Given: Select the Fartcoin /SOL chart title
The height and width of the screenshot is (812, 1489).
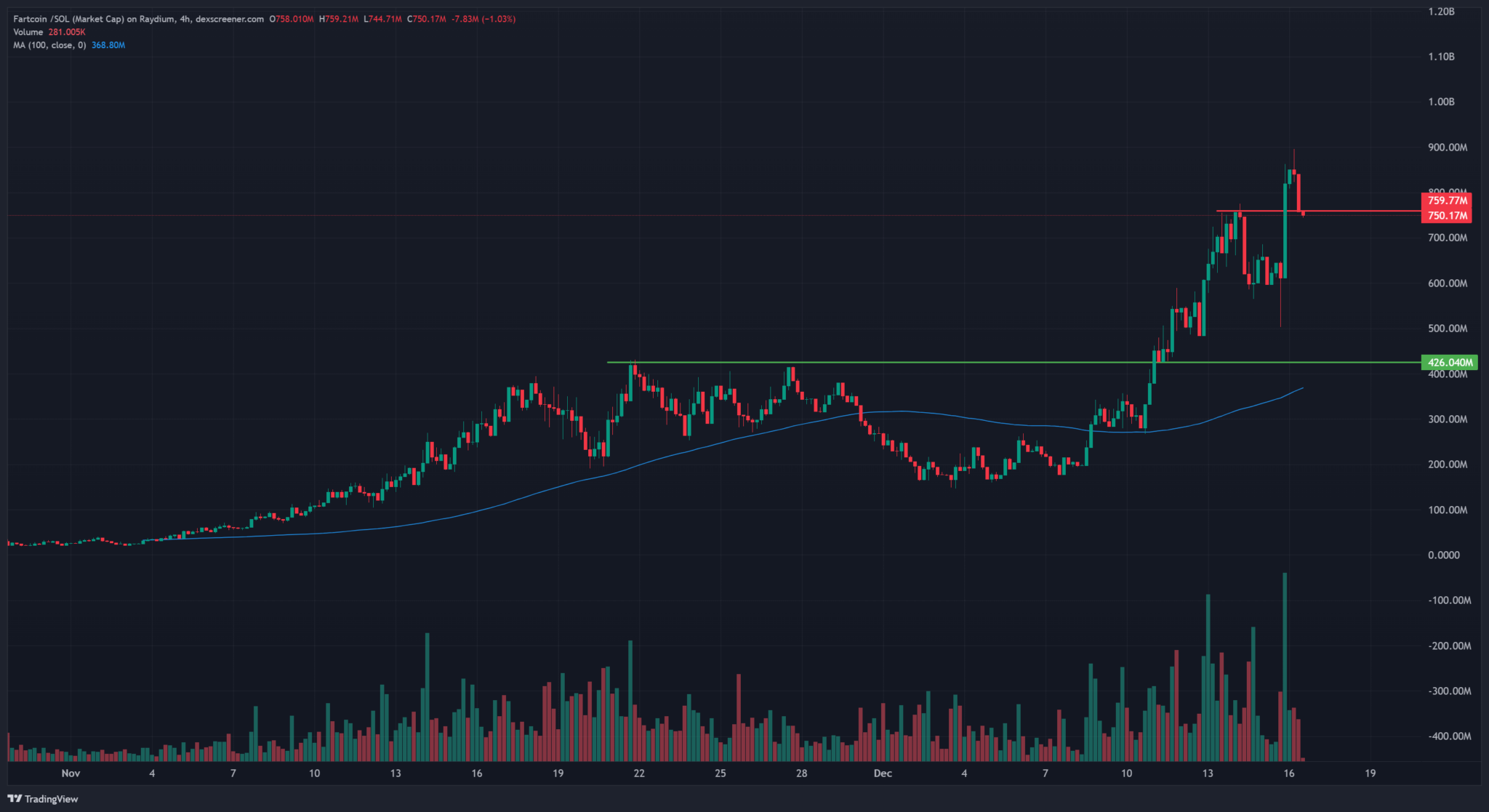Looking at the screenshot, I should click(x=138, y=19).
